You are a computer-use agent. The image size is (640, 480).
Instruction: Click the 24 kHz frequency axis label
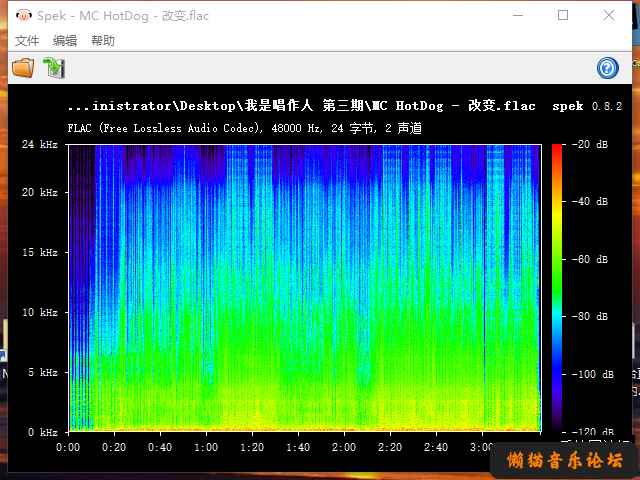40,144
